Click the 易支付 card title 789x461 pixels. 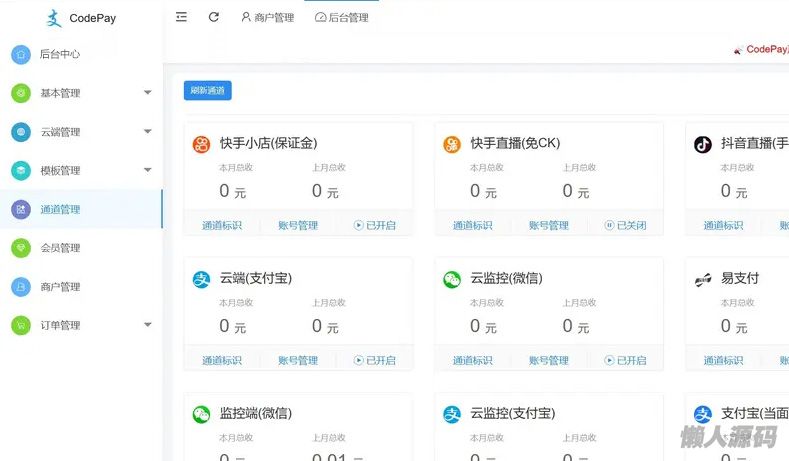[740, 278]
